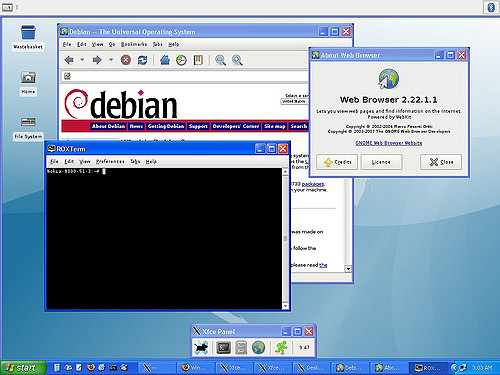Open the browser history clock icon
Image resolution: width=500 pixels, height=375 pixels.
[181, 60]
